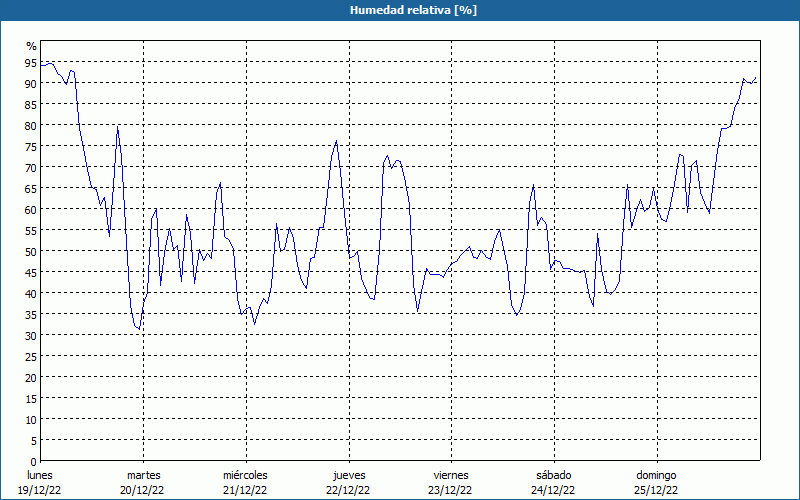Image resolution: width=800 pixels, height=500 pixels.
Task: Select the 75 value on the Y axis
Action: (x=31, y=146)
